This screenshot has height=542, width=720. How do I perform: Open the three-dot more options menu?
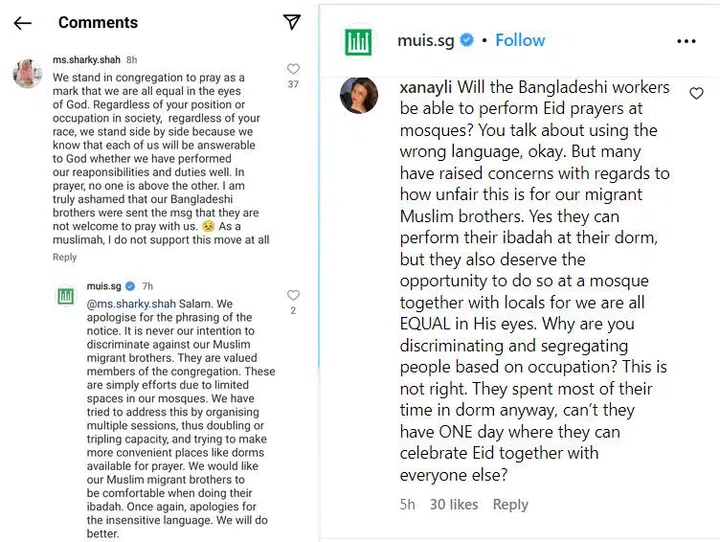[x=686, y=41]
